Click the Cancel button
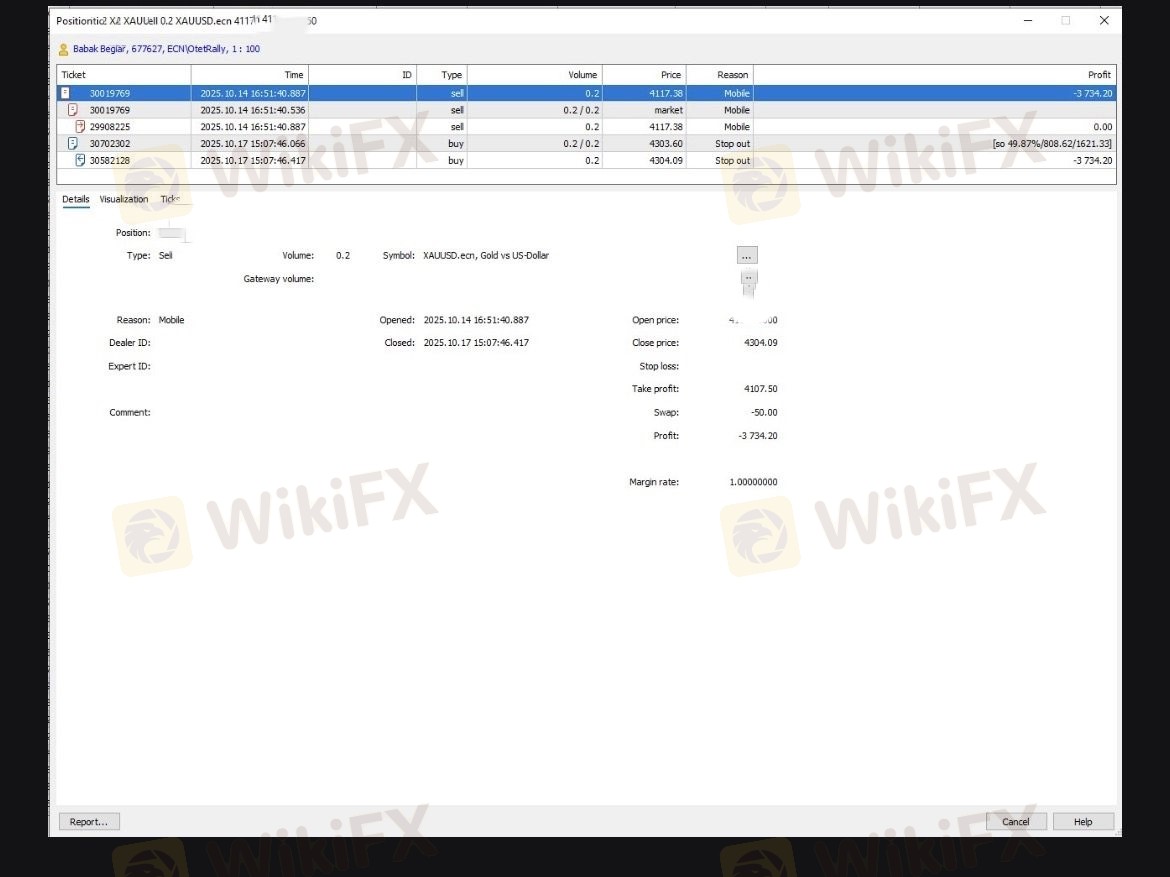Image resolution: width=1170 pixels, height=877 pixels. click(1016, 822)
